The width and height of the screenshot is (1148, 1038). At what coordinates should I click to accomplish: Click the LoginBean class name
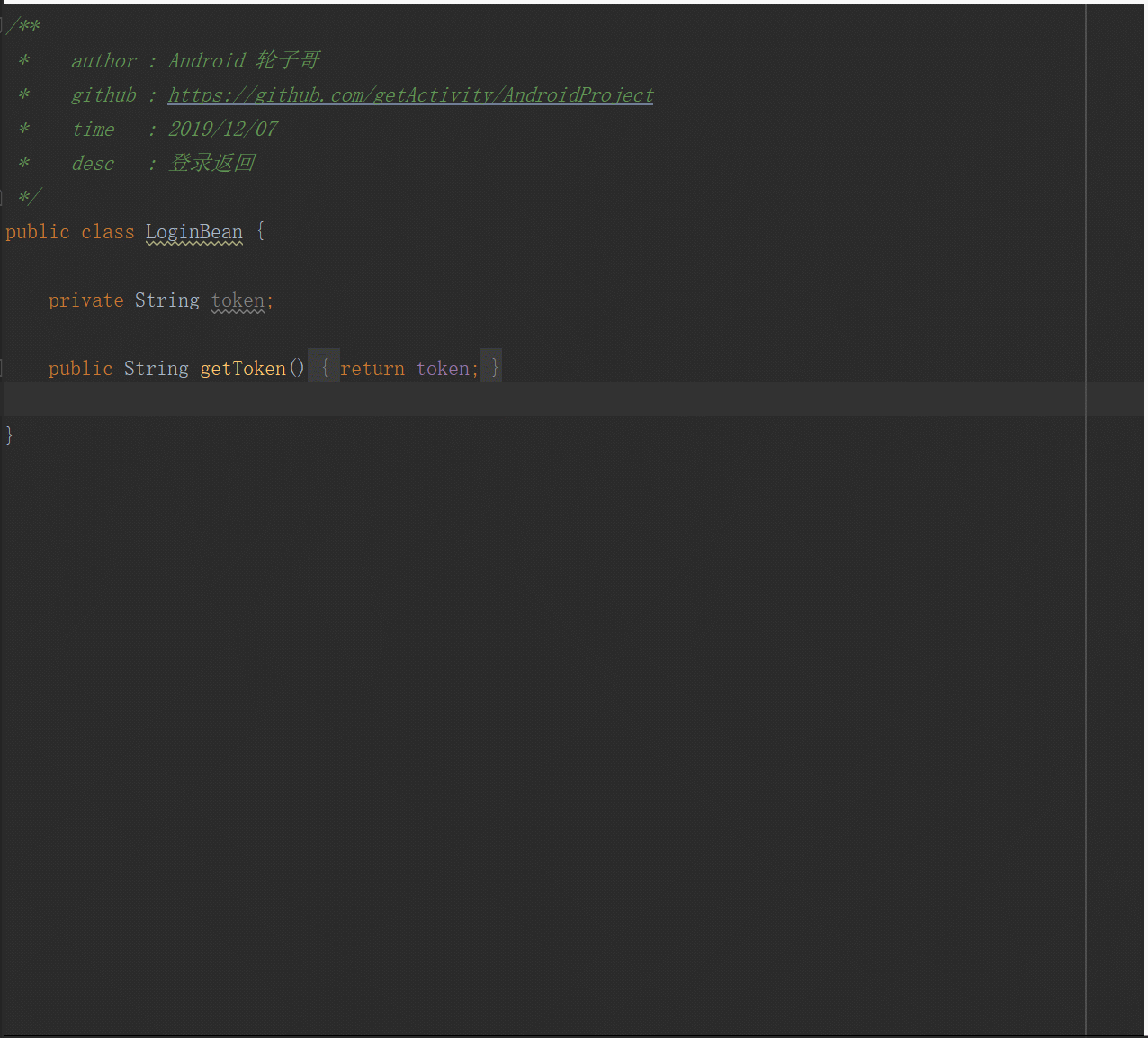[x=194, y=232]
